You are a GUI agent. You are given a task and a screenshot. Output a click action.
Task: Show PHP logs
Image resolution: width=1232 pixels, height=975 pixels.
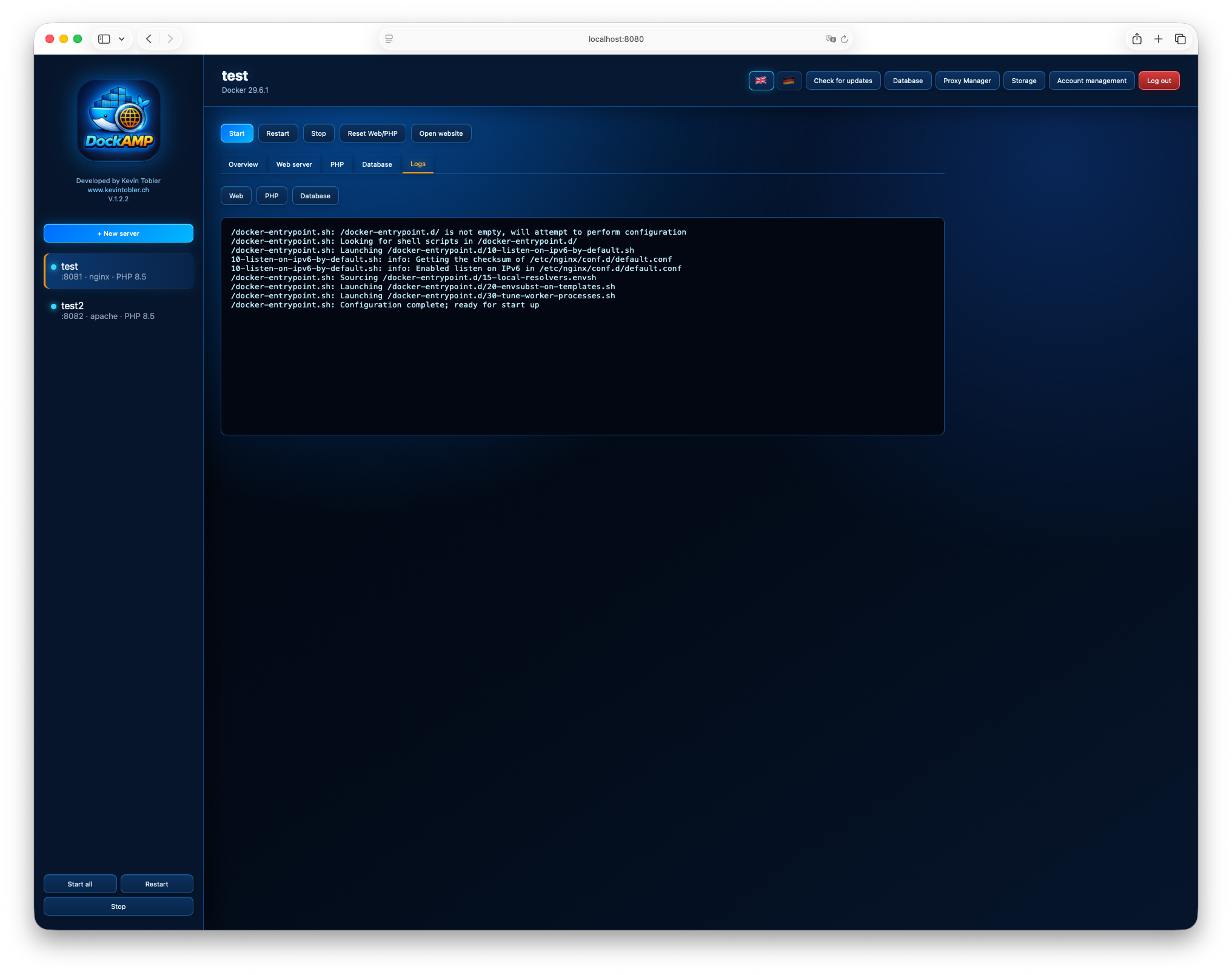[x=272, y=196]
